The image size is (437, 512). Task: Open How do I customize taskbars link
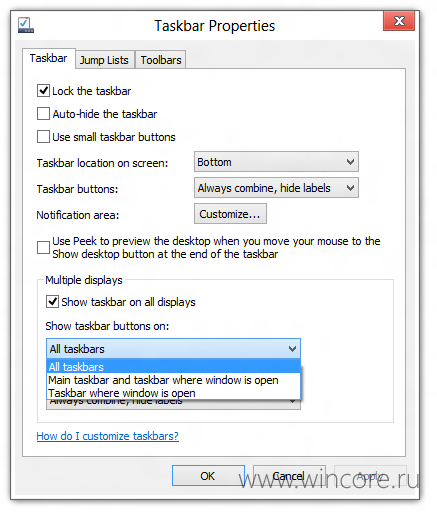108,436
